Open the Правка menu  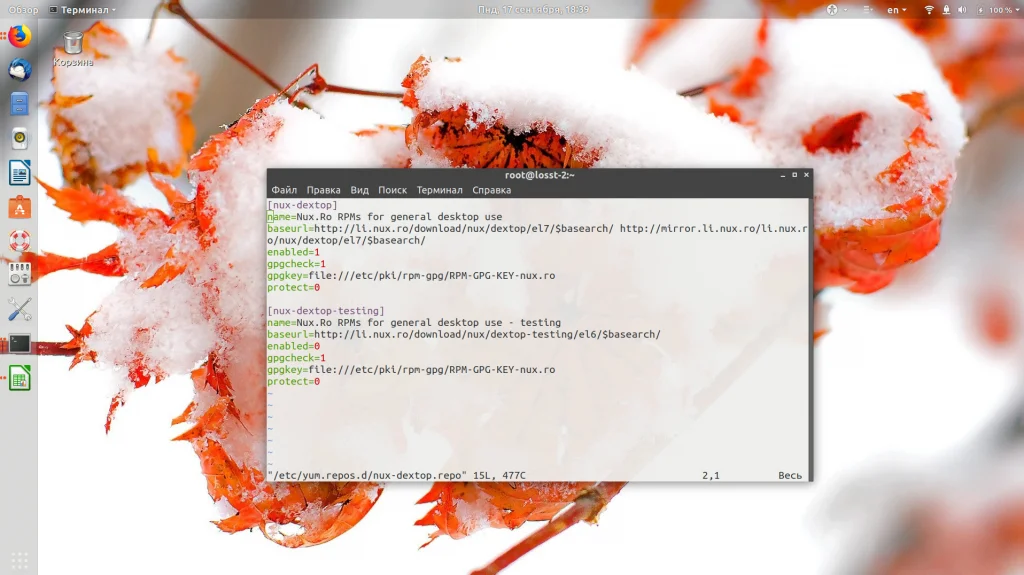(x=323, y=190)
